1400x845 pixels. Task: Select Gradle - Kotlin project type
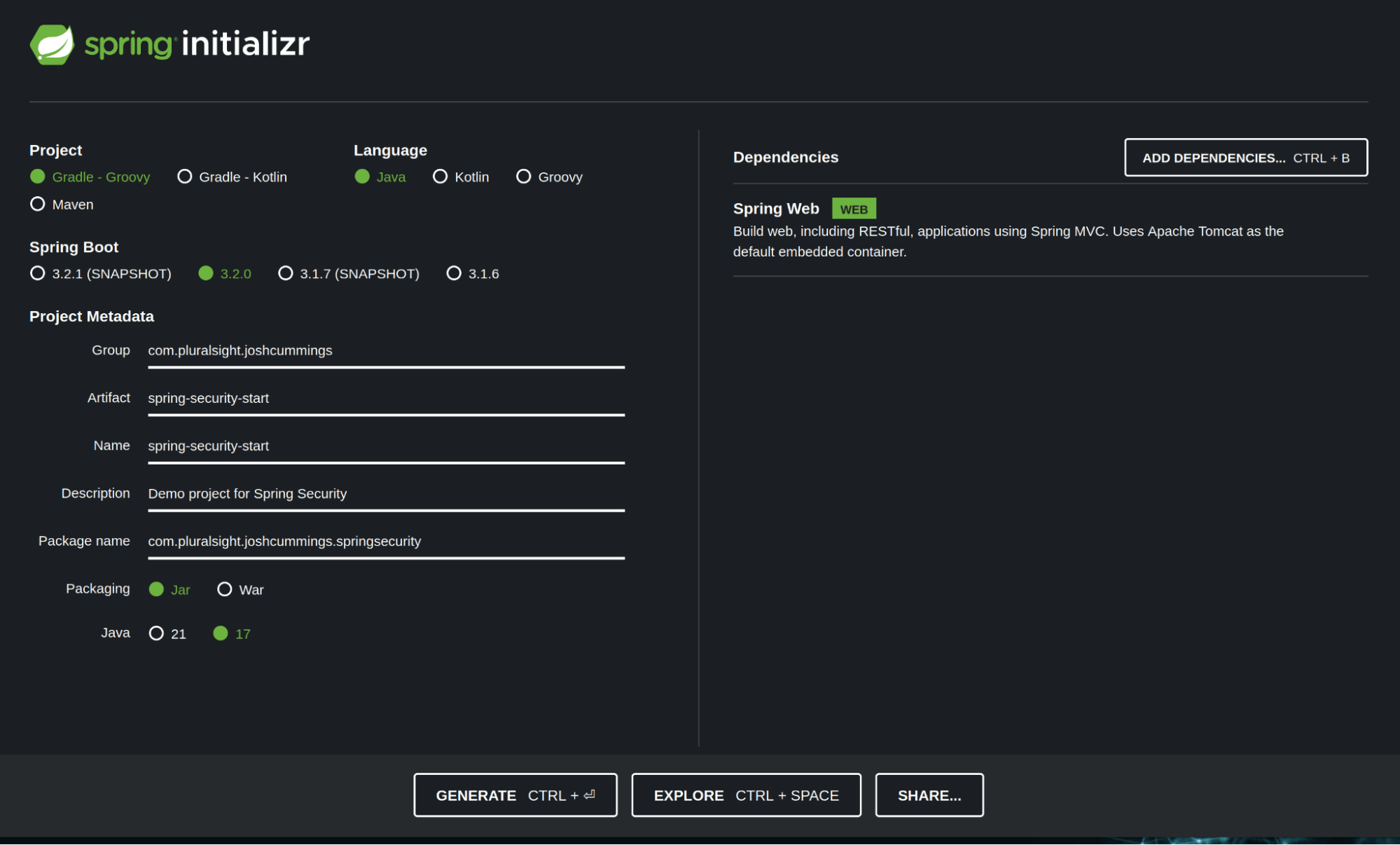coord(233,177)
